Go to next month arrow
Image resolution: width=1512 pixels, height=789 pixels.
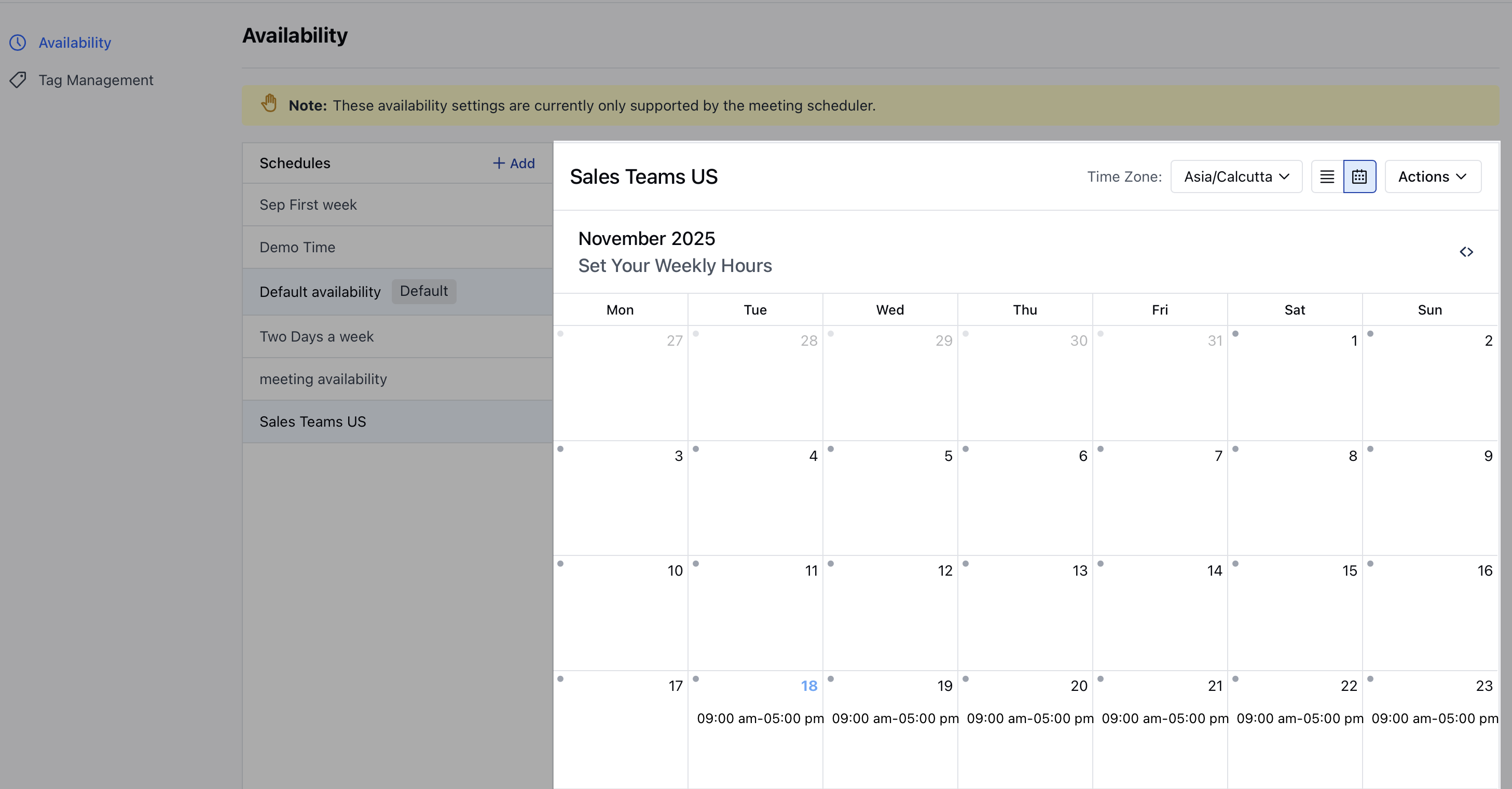1471,252
